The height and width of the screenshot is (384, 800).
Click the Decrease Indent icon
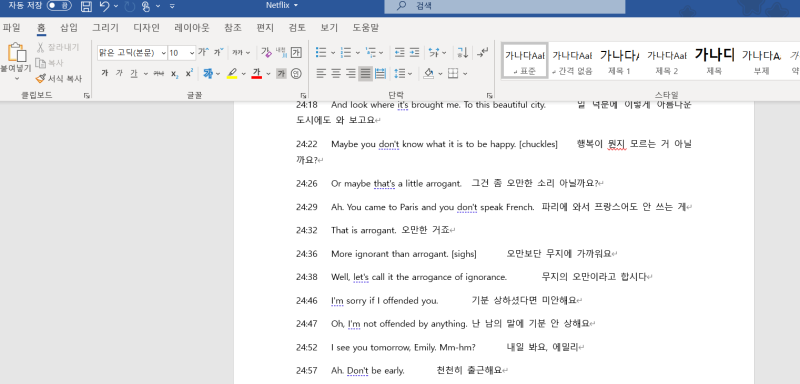pyautogui.click(x=399, y=52)
